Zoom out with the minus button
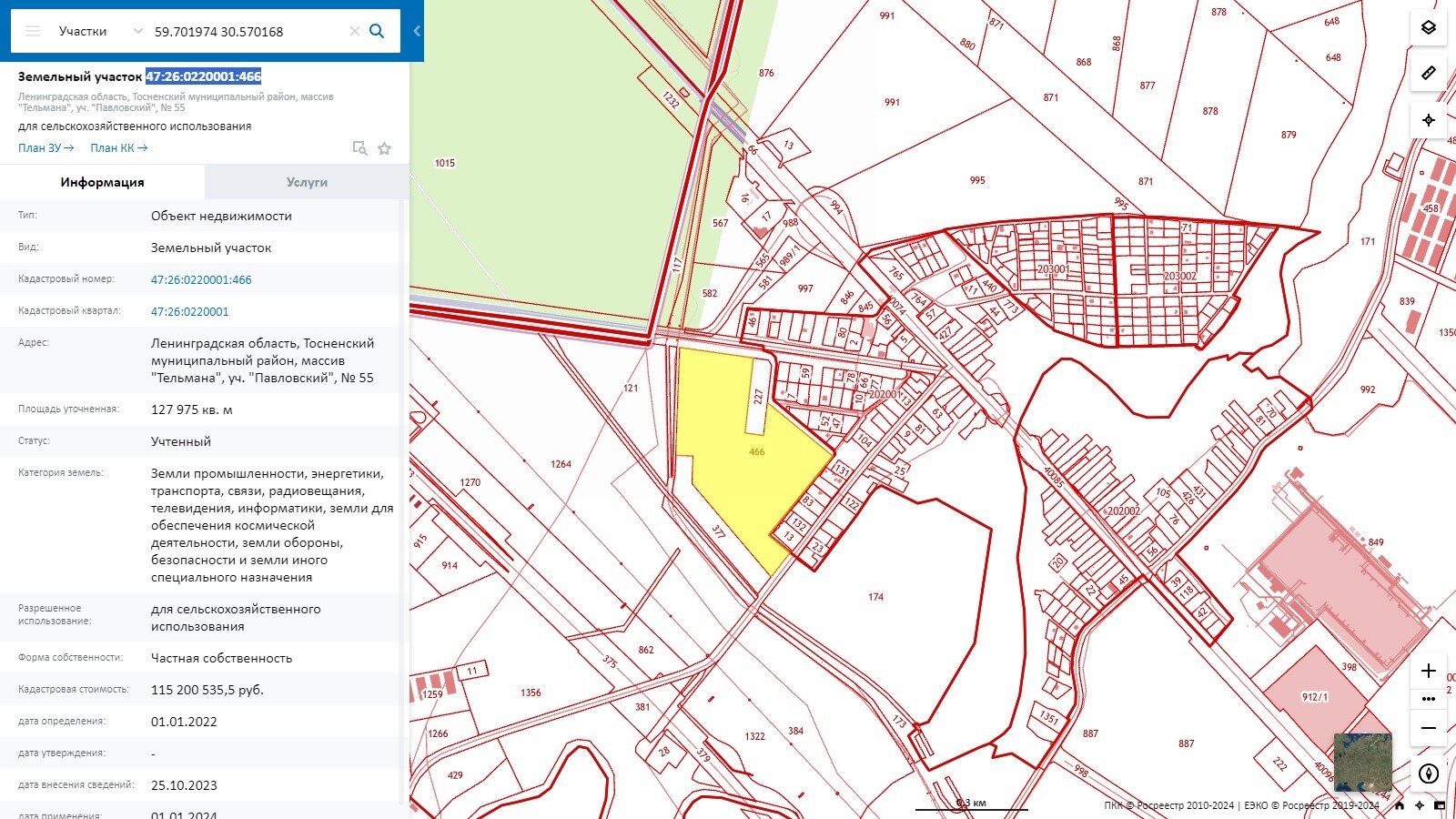This screenshot has width=1456, height=819. click(1429, 728)
